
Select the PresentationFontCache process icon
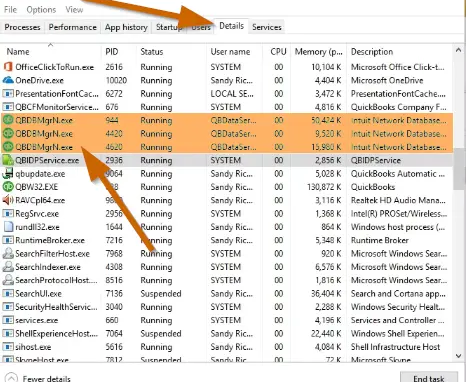point(8,94)
